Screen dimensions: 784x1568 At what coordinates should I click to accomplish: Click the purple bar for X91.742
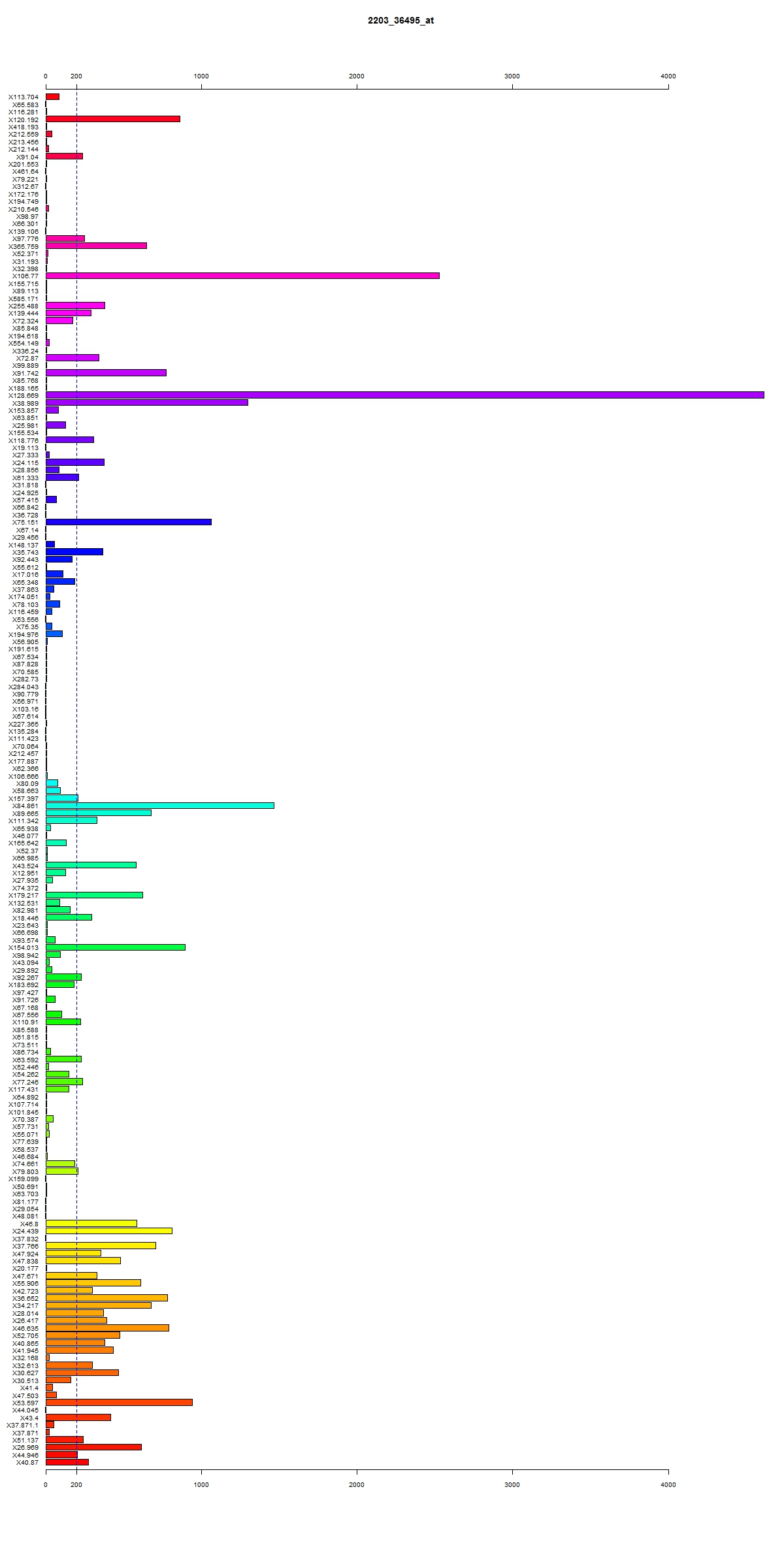point(106,372)
